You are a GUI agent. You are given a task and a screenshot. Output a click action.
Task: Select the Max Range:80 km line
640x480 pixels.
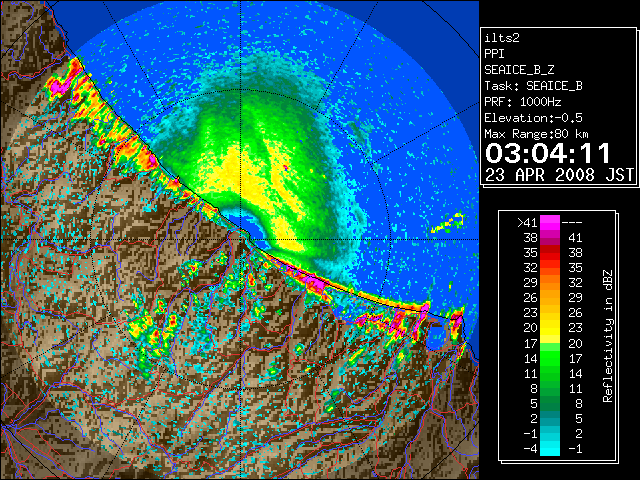pos(537,134)
